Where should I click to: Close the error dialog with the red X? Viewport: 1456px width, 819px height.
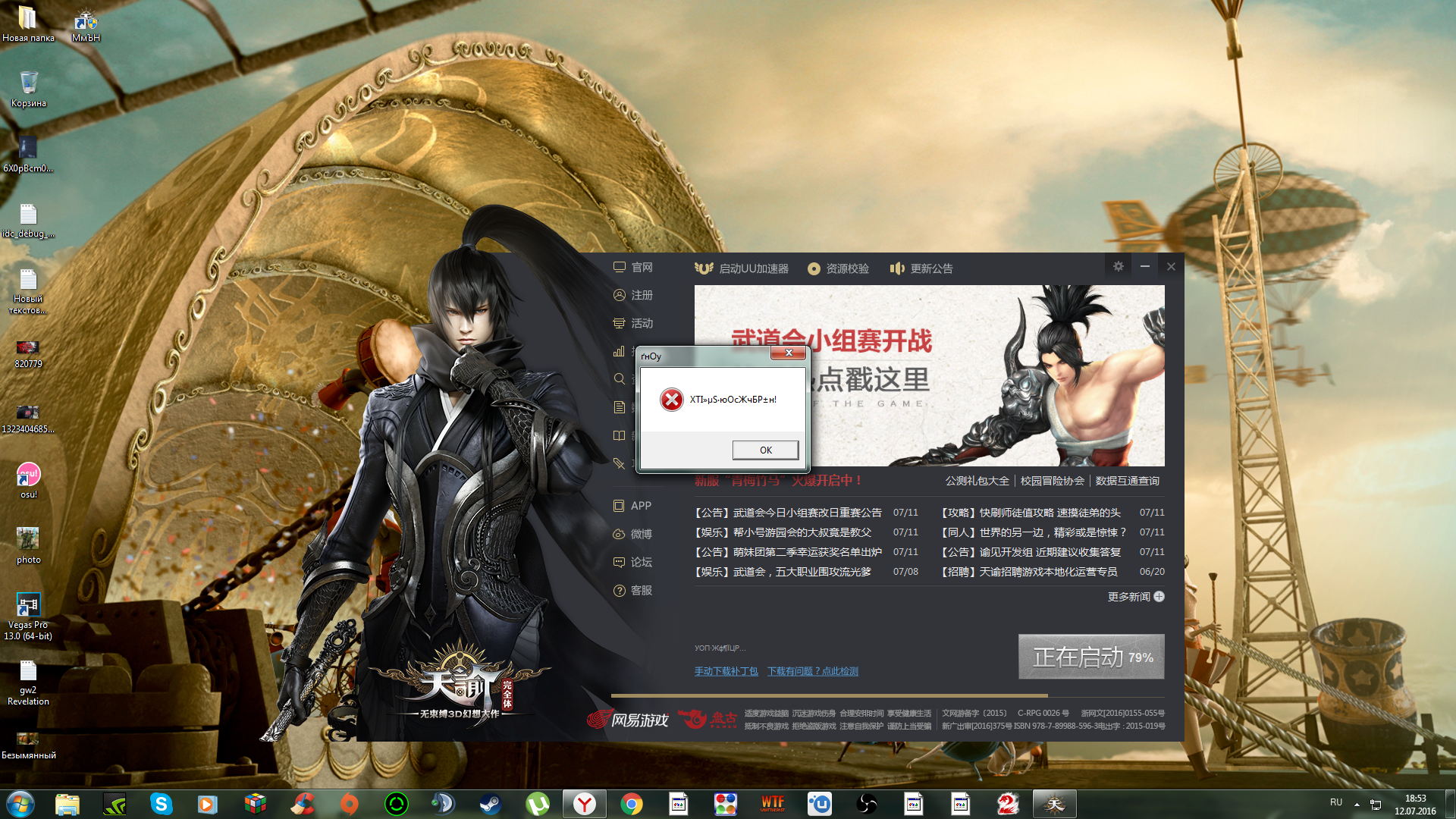tap(789, 353)
